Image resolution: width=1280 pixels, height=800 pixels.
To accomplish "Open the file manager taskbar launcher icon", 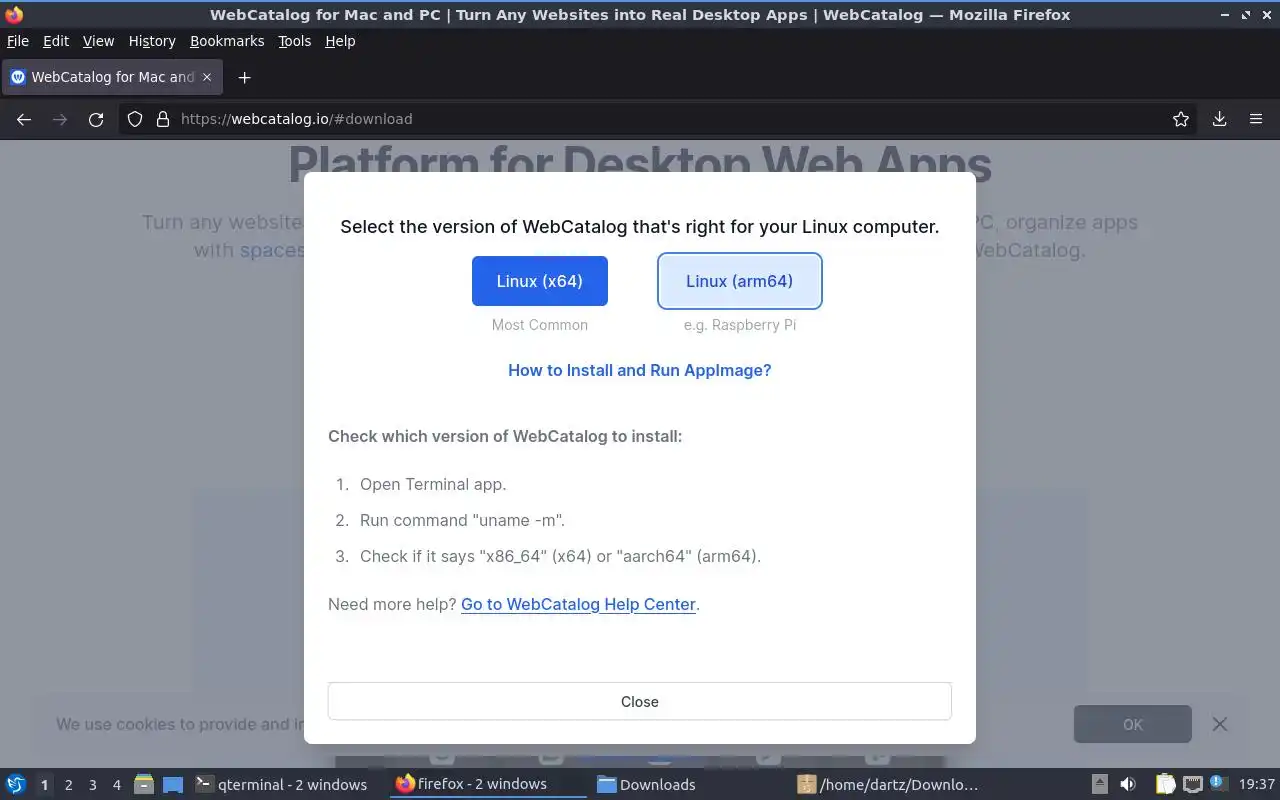I will (144, 785).
